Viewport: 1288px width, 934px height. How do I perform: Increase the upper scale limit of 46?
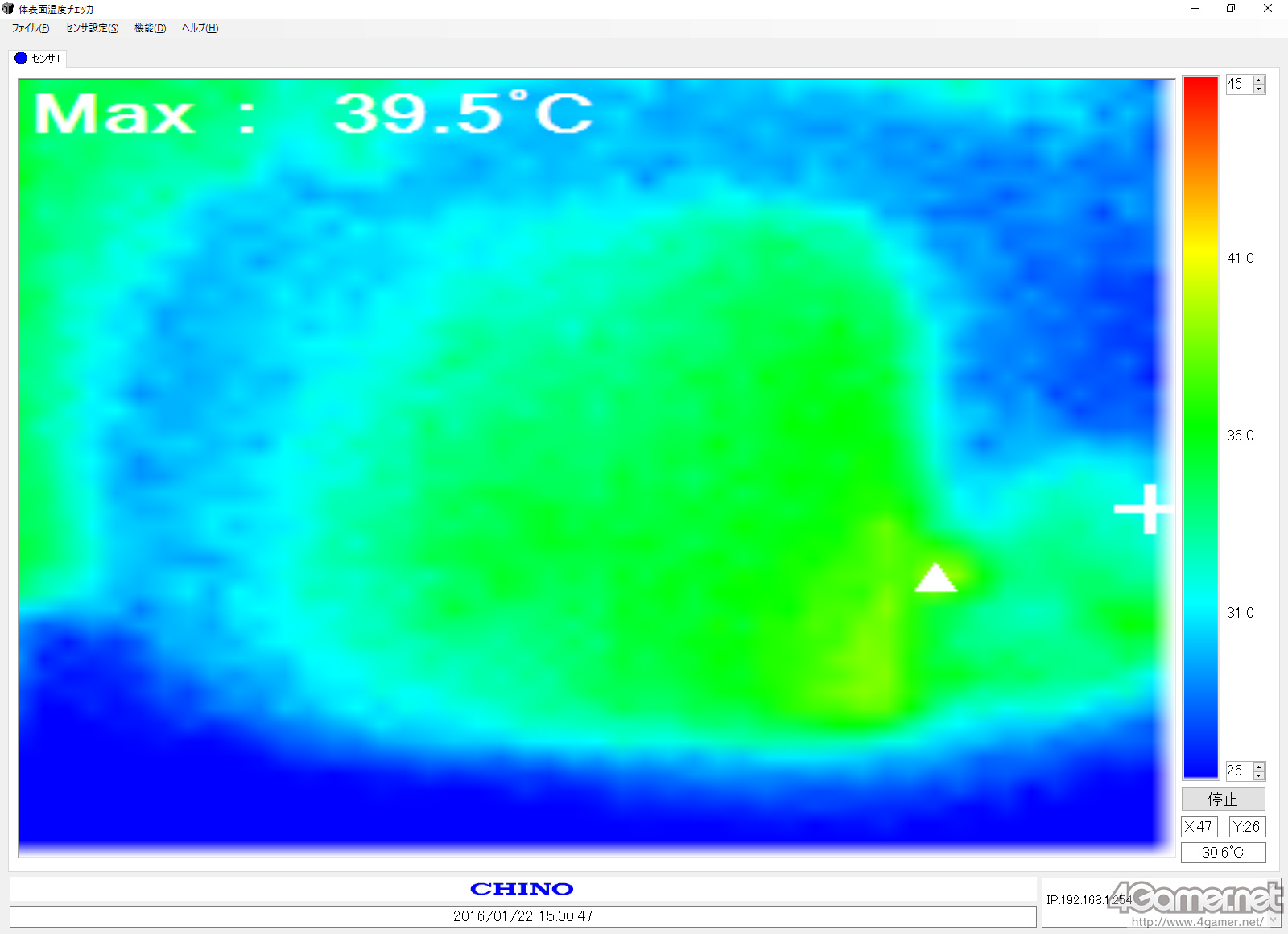click(x=1259, y=80)
